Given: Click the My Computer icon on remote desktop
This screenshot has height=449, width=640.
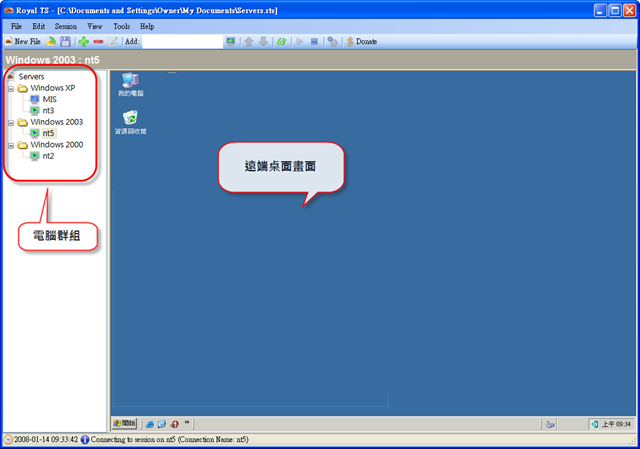Looking at the screenshot, I should [130, 82].
